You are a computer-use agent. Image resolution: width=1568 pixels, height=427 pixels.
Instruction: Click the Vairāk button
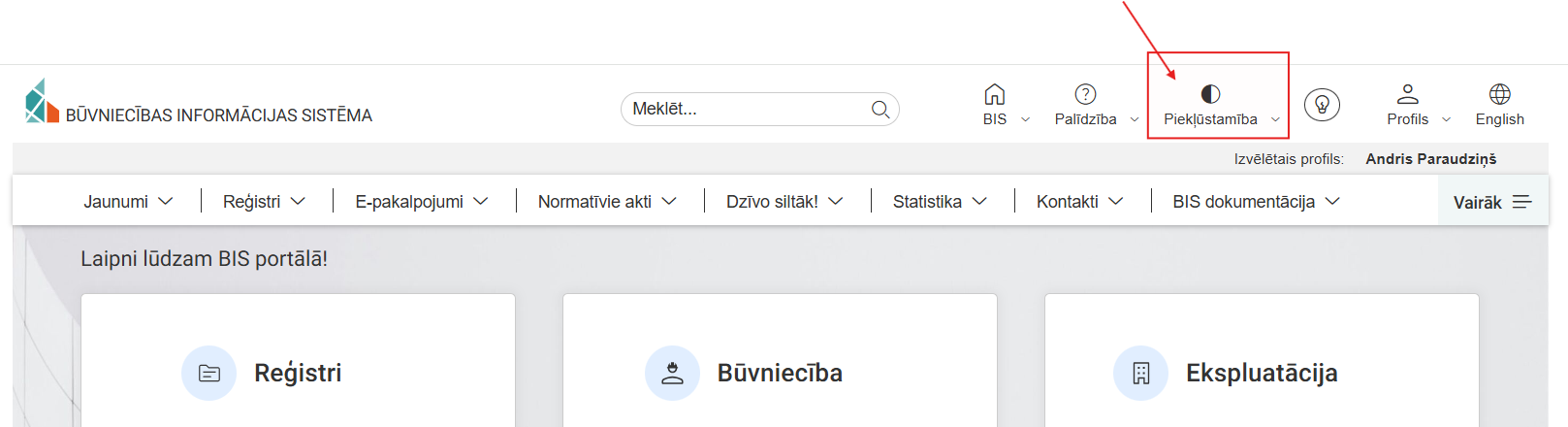pos(1491,202)
